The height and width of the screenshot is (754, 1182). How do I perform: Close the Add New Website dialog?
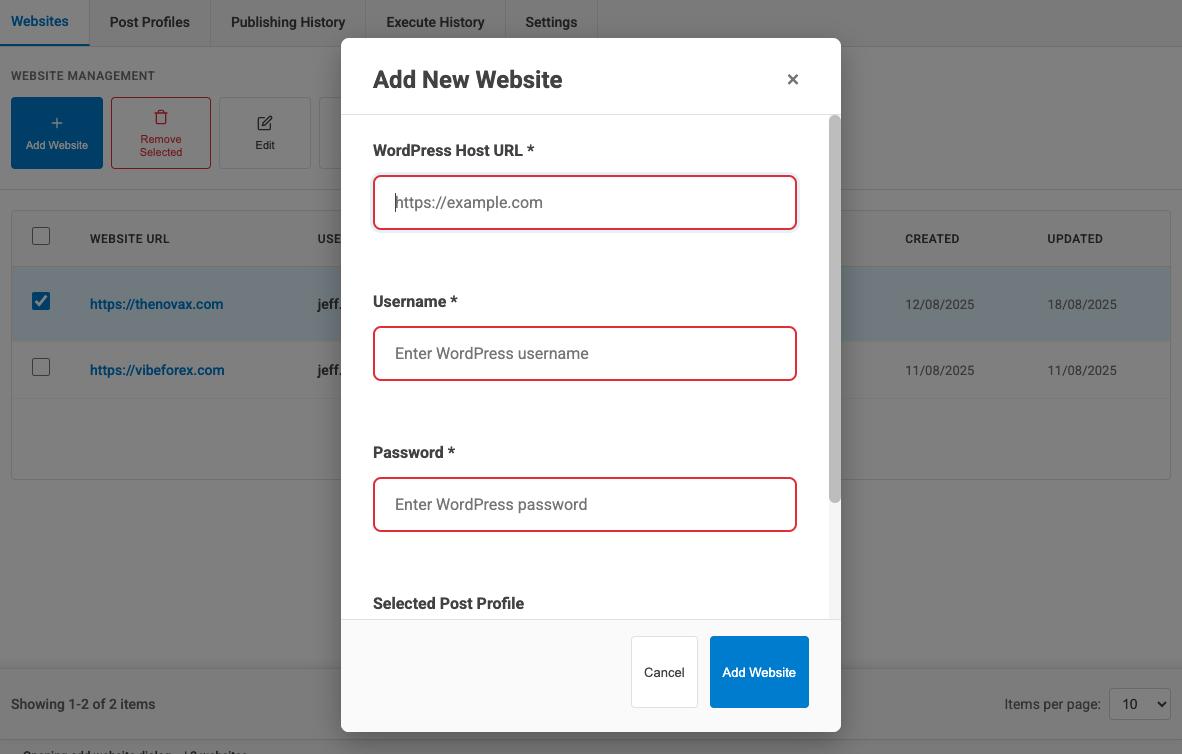(x=792, y=79)
